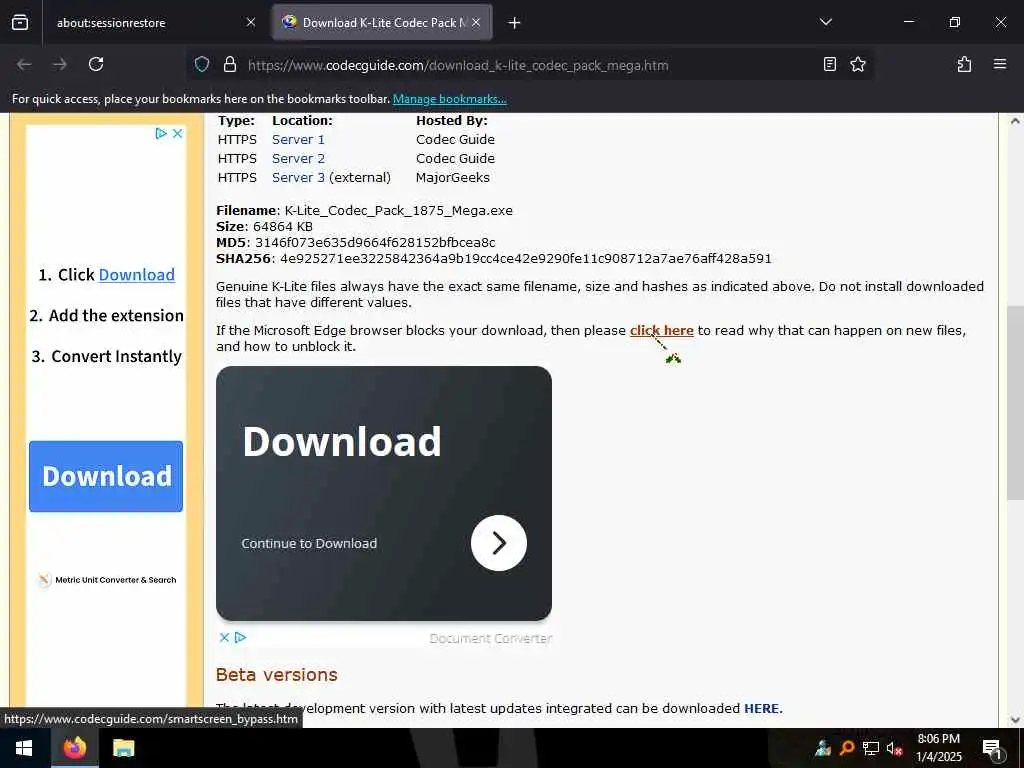
Task: Click the HERE beta versions link
Action: point(761,709)
